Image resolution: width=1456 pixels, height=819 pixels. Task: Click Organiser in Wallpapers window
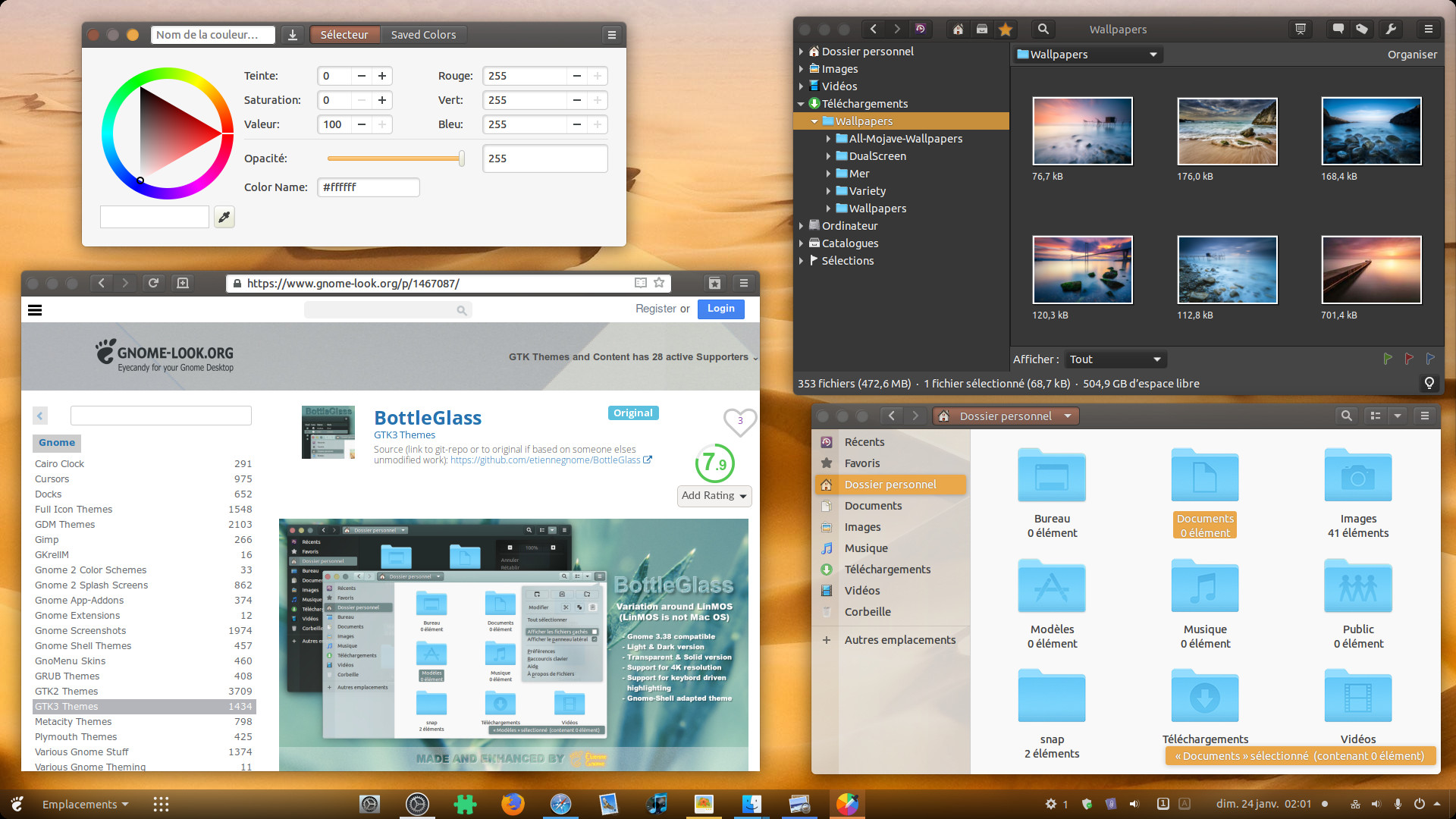coord(1412,55)
